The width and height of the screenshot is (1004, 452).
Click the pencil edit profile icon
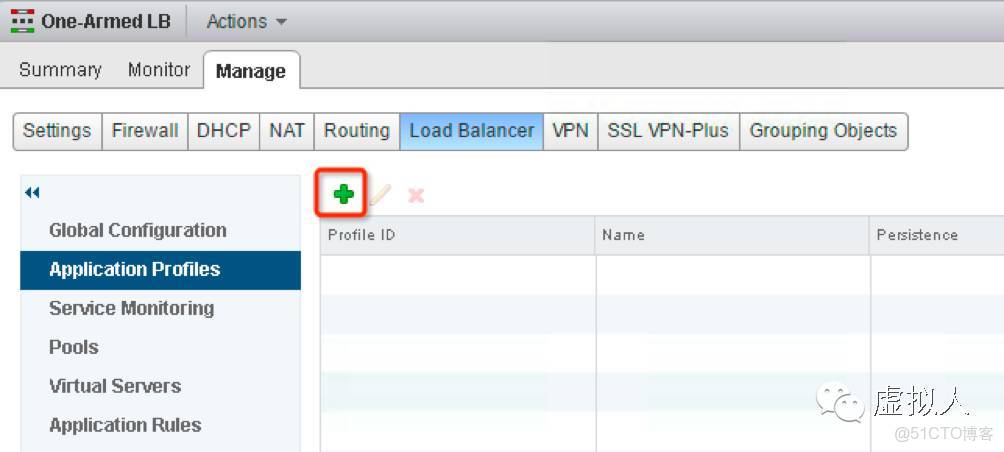pos(380,195)
